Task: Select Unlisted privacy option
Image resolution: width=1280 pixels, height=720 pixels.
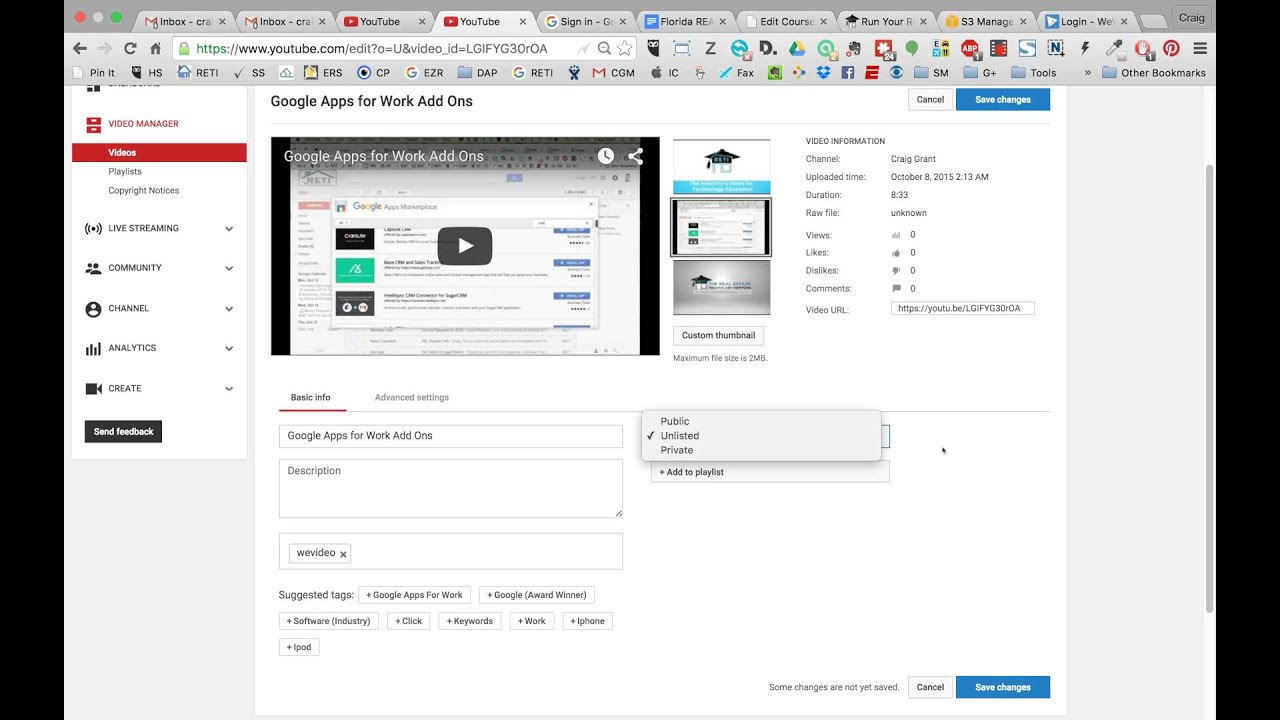Action: pyautogui.click(x=680, y=436)
